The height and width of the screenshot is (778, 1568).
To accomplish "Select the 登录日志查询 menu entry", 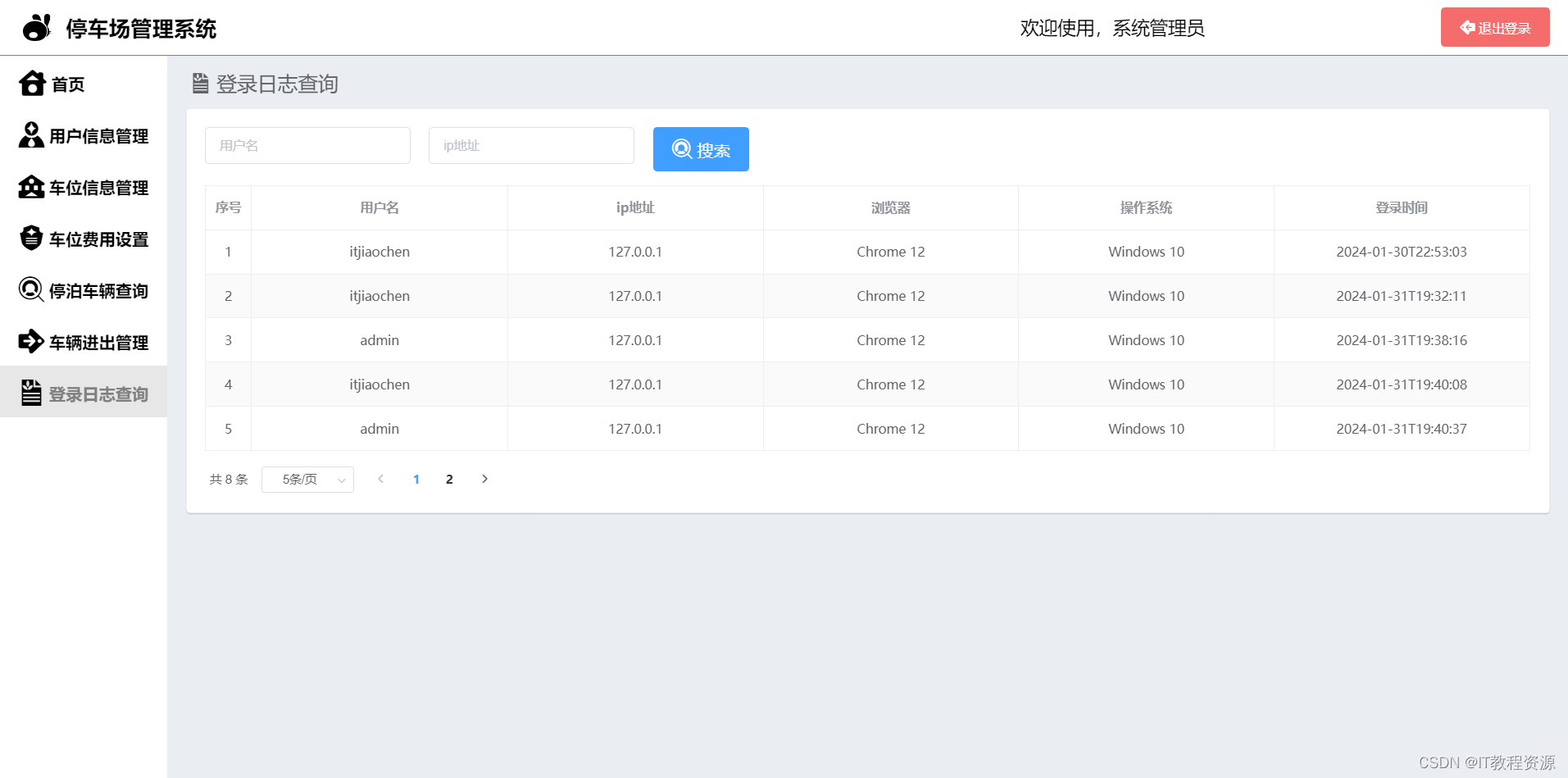I will coord(84,394).
